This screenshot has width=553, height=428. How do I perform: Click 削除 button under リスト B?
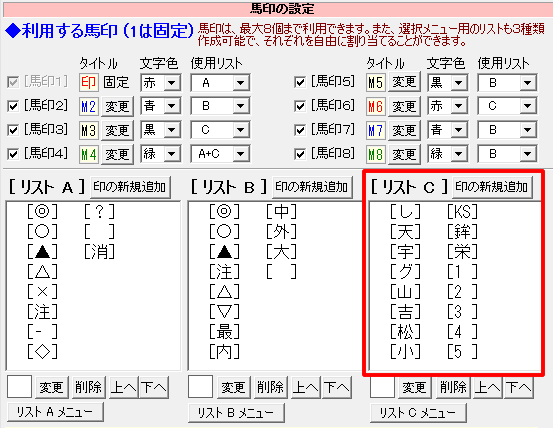pyautogui.click(x=271, y=387)
